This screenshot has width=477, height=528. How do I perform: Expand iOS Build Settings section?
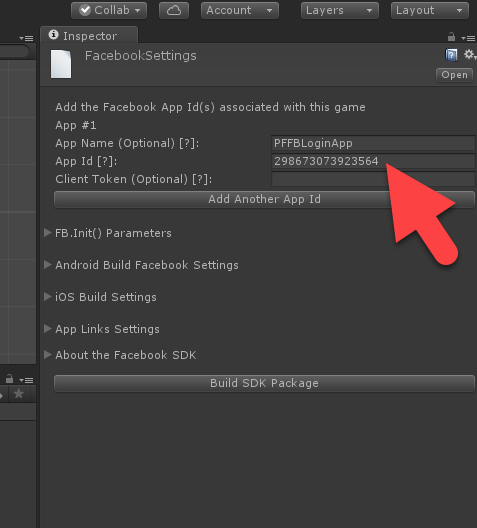(x=100, y=297)
